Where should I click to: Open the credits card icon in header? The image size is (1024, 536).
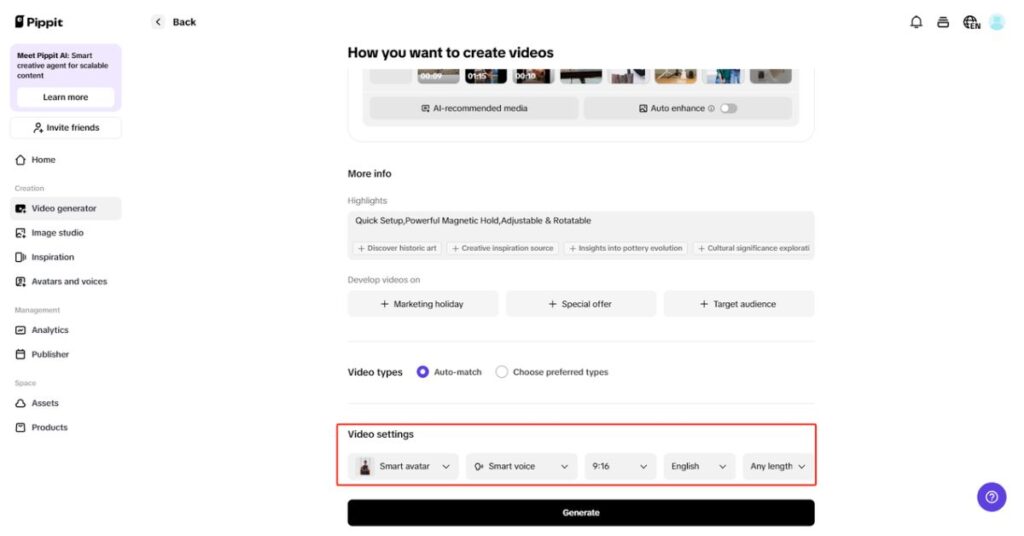tap(943, 22)
